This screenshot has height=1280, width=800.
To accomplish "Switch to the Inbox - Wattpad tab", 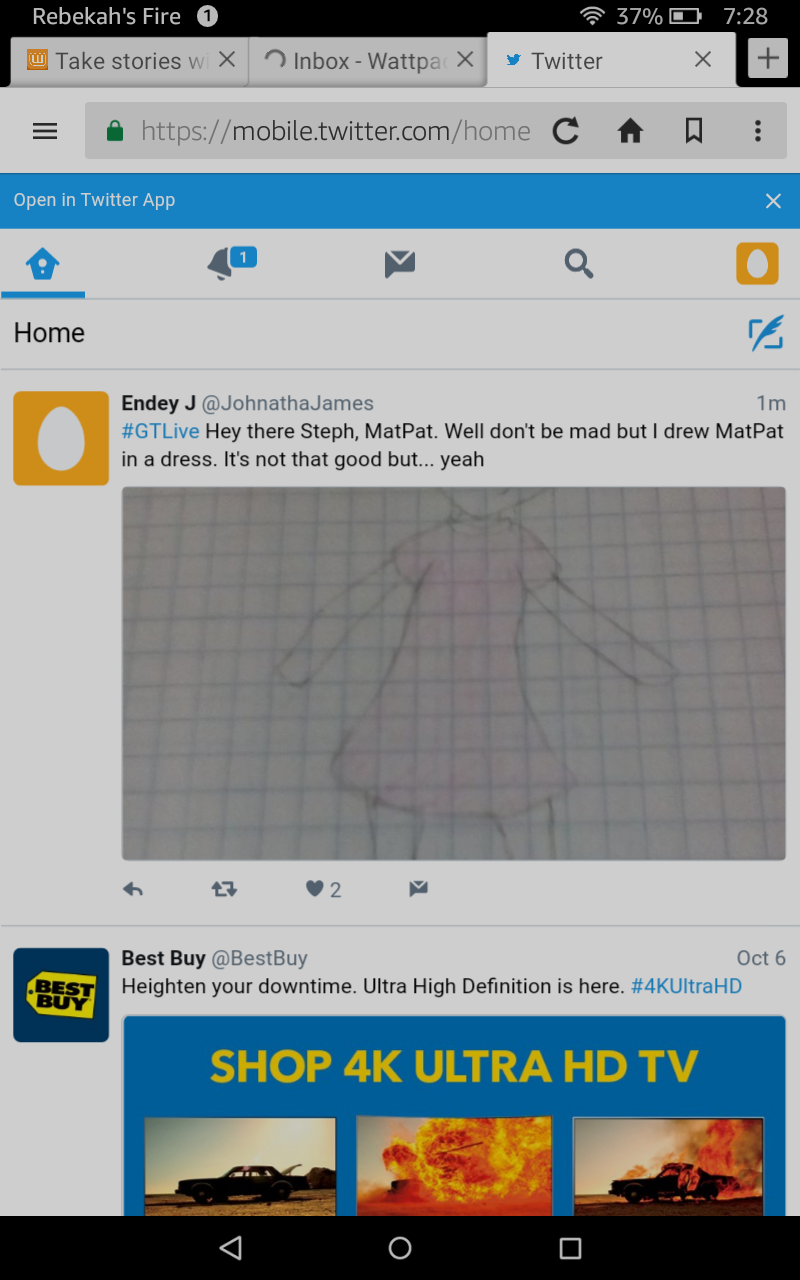I will (x=367, y=61).
